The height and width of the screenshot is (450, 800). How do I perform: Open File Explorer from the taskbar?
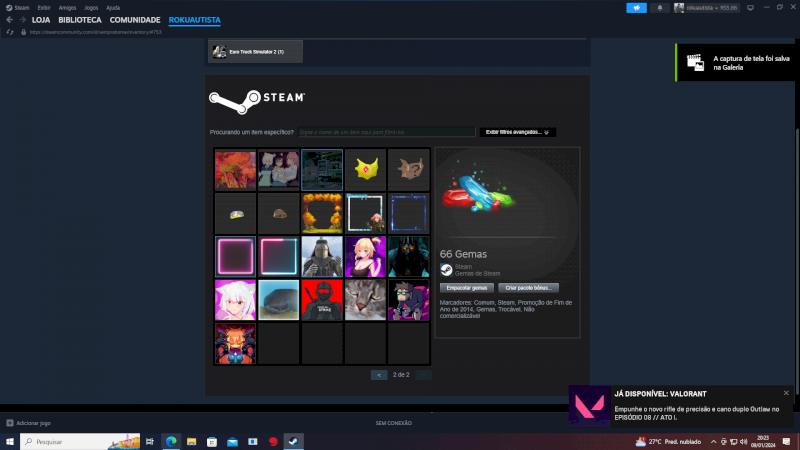point(191,441)
